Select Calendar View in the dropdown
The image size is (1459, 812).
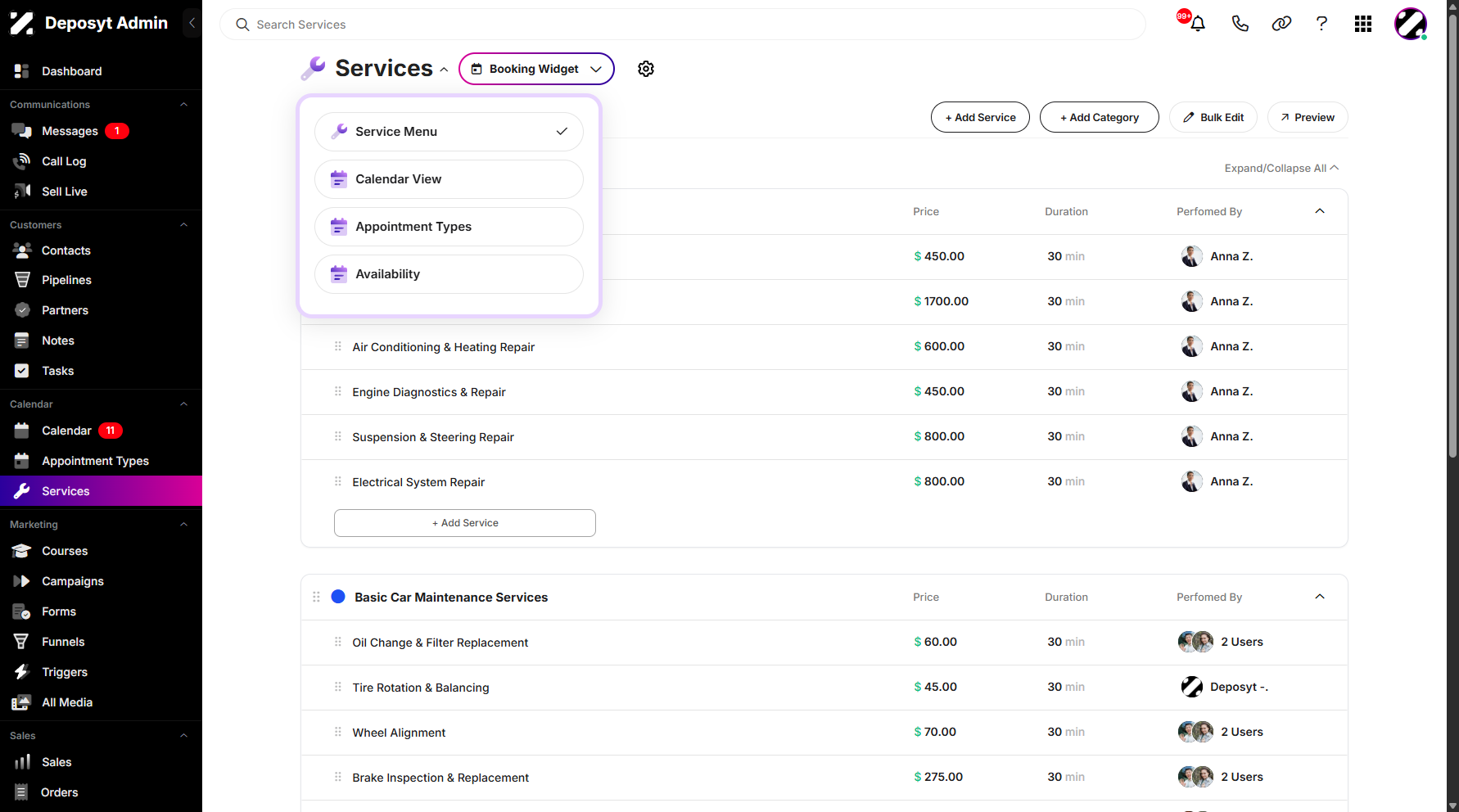[449, 179]
